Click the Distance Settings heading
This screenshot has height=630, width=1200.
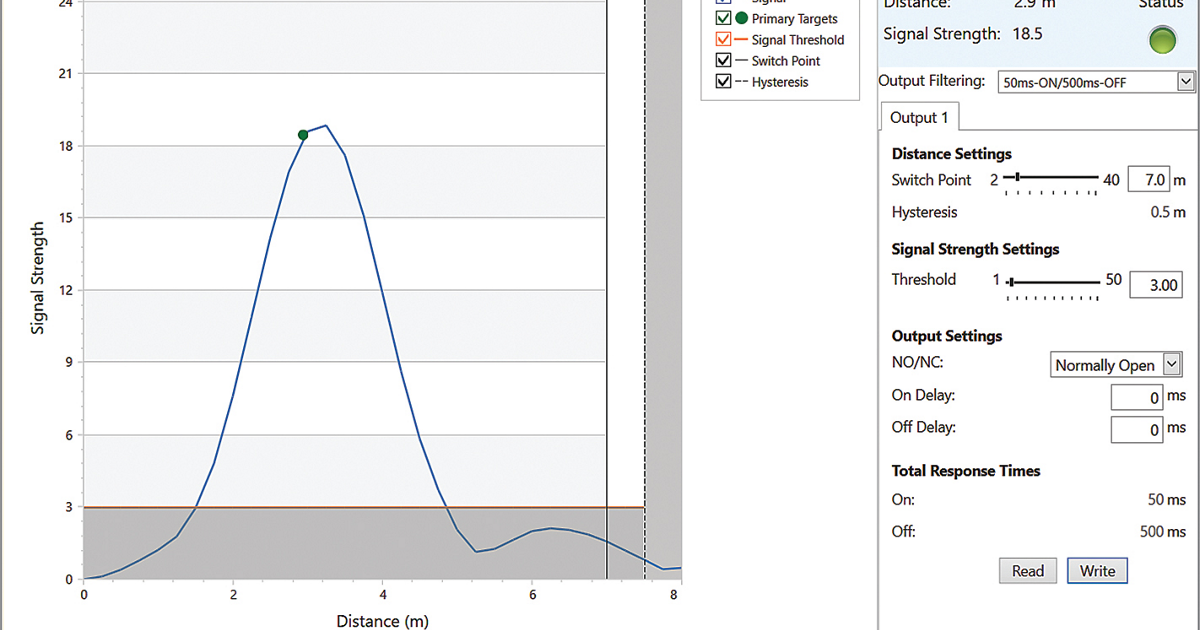[952, 154]
